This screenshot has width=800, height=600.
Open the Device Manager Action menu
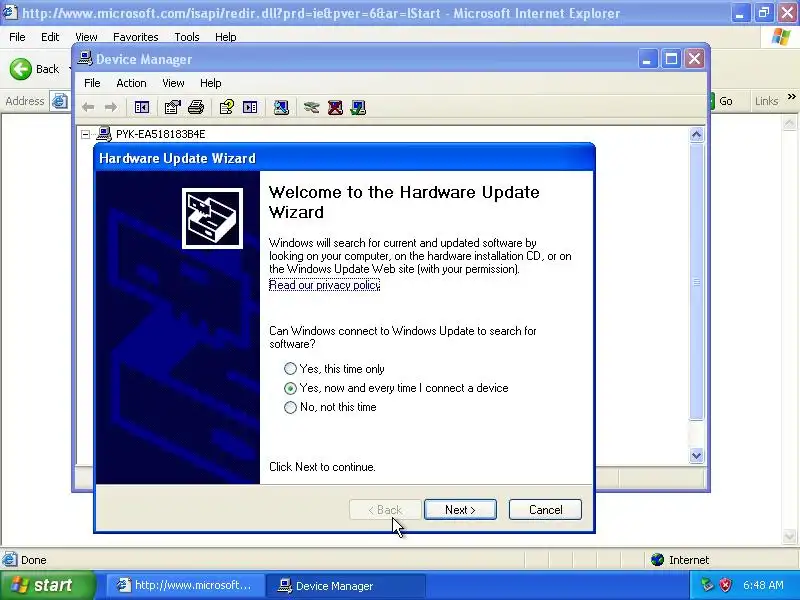point(131,83)
